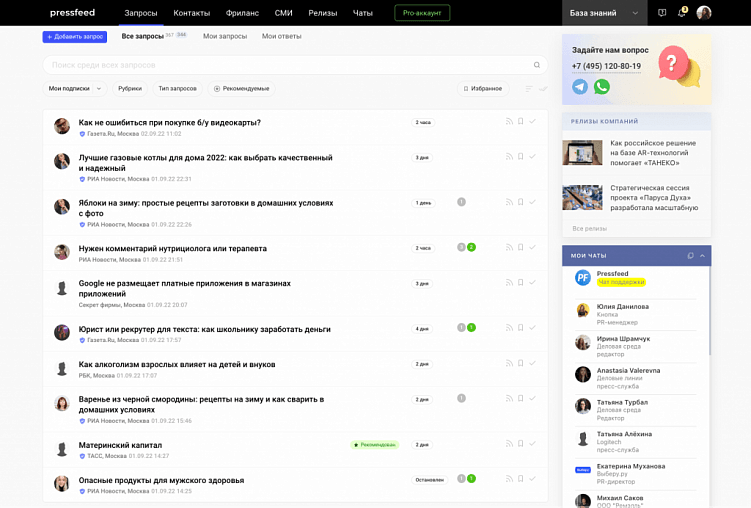This screenshot has height=508, width=751.
Task: Open request Опасные продукты для мужского здоровья
Action: pyautogui.click(x=161, y=480)
